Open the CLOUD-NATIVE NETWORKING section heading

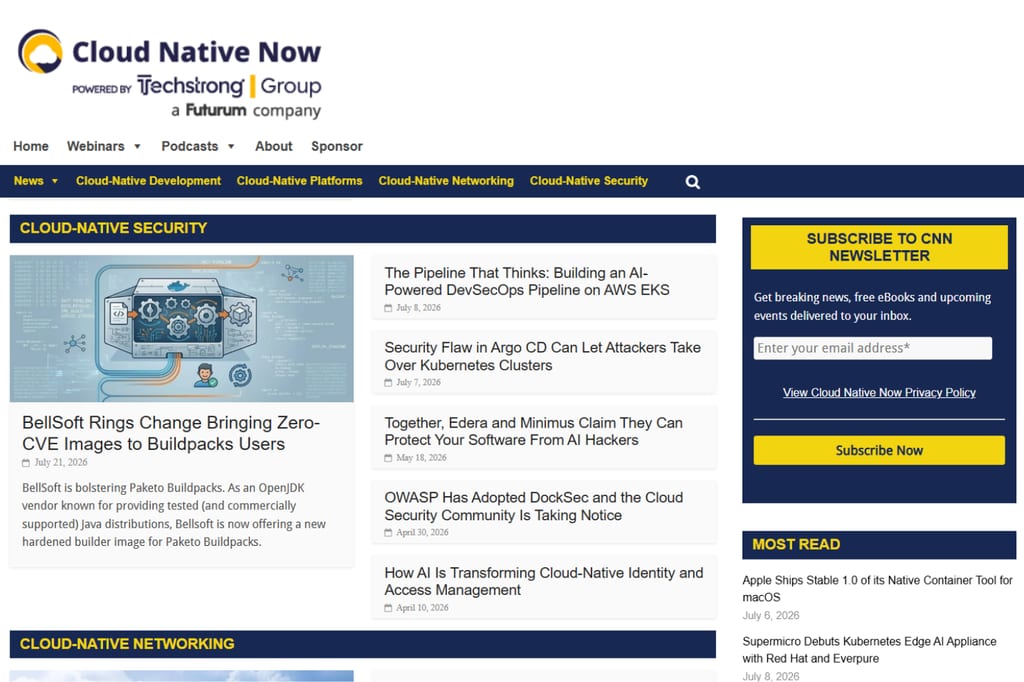[127, 644]
